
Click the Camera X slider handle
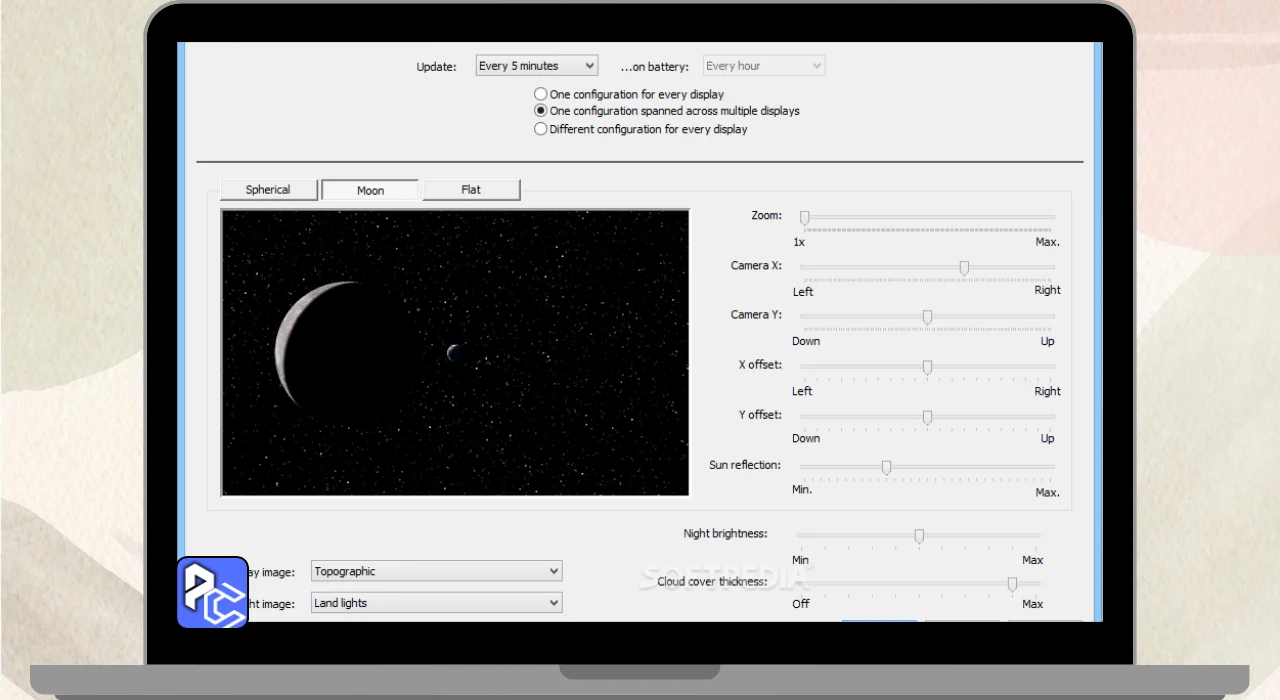tap(964, 267)
